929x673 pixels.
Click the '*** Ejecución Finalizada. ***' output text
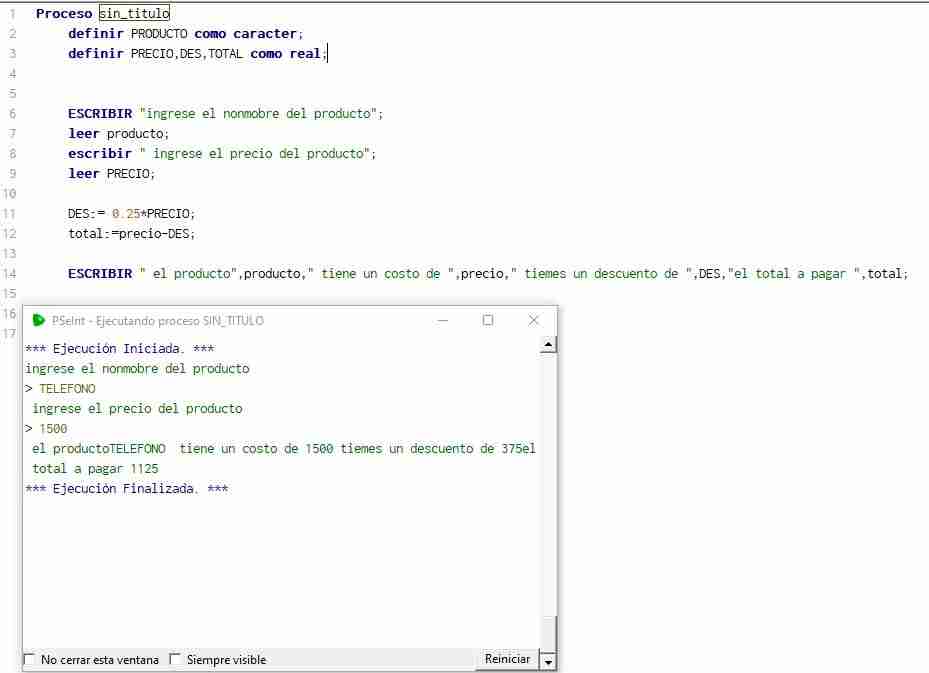click(127, 489)
